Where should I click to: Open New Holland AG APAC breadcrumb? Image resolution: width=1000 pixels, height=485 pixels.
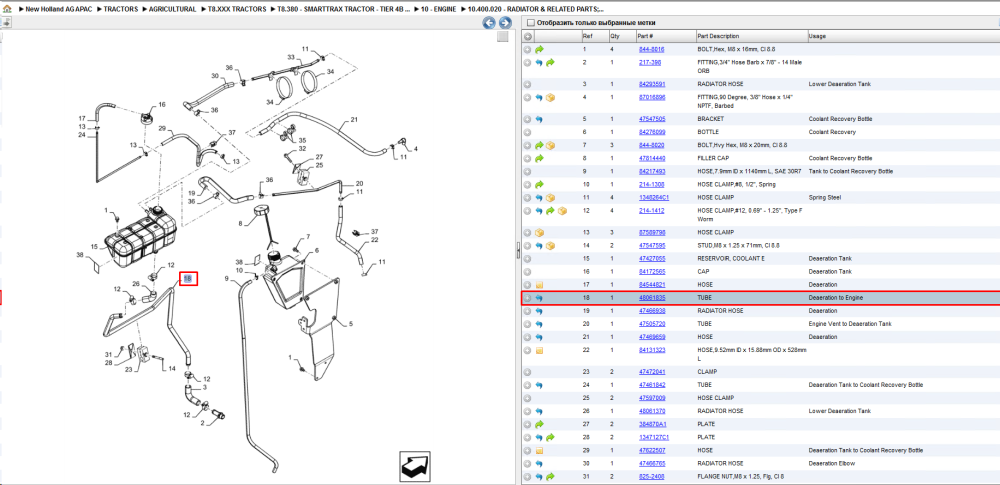(x=59, y=10)
